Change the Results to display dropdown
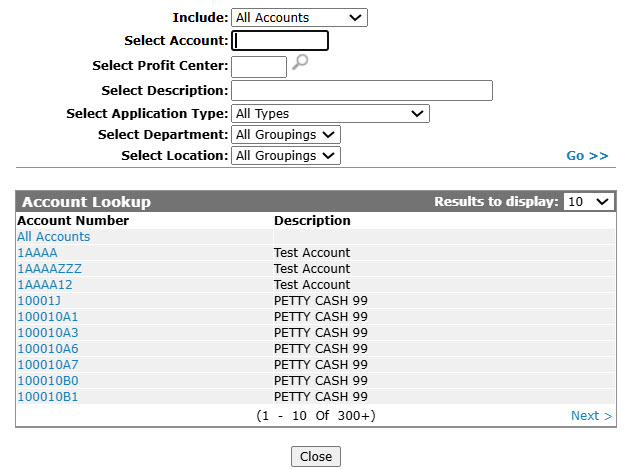632x469 pixels. pyautogui.click(x=589, y=201)
